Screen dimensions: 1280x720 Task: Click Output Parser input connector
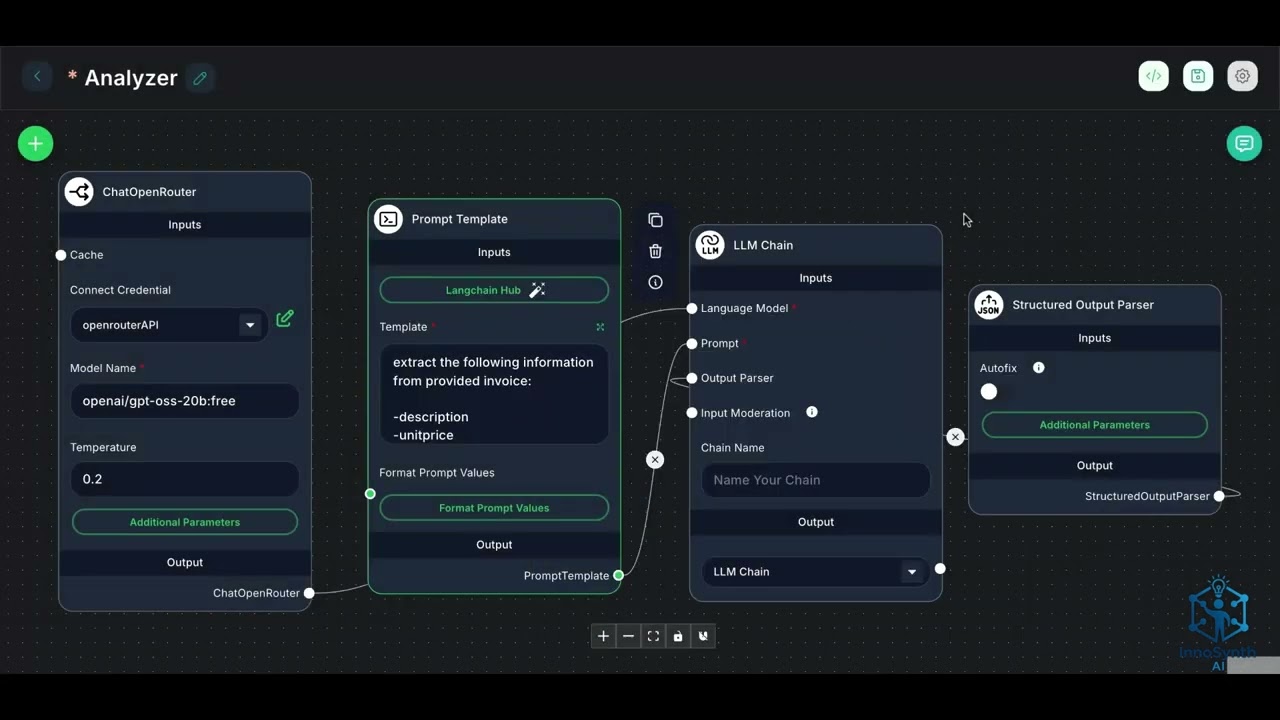(692, 378)
